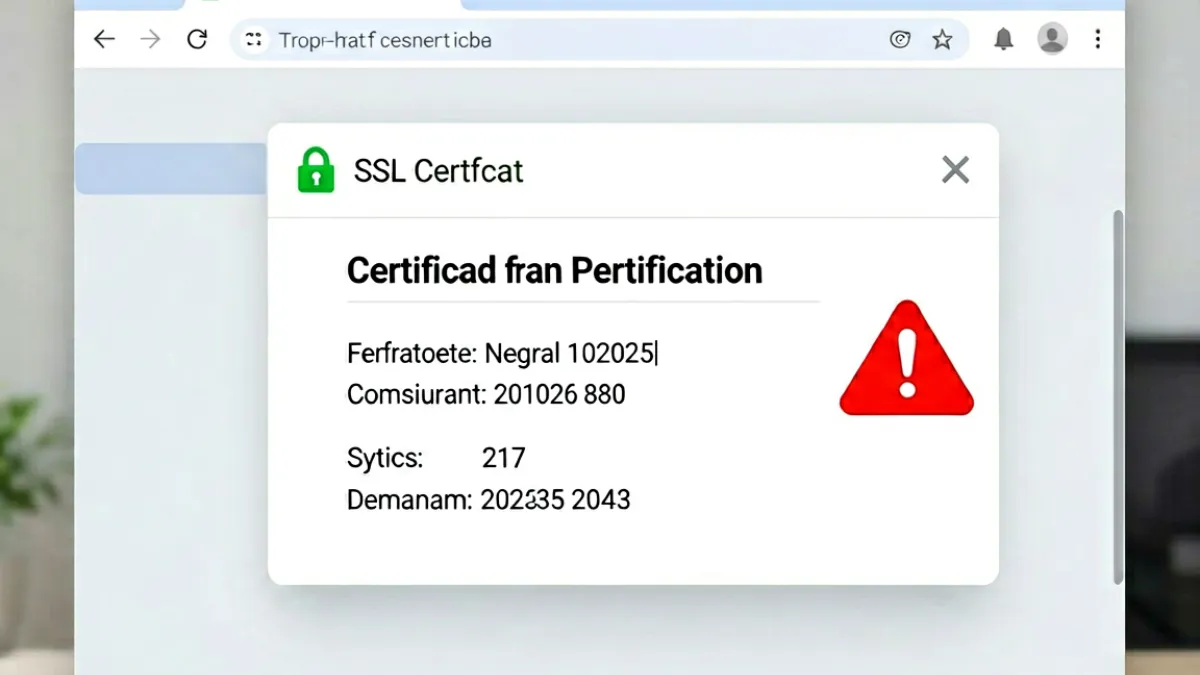Click the Ferfratoete: Negral 102025 line
Screen dimensions: 1200x675
point(502,353)
